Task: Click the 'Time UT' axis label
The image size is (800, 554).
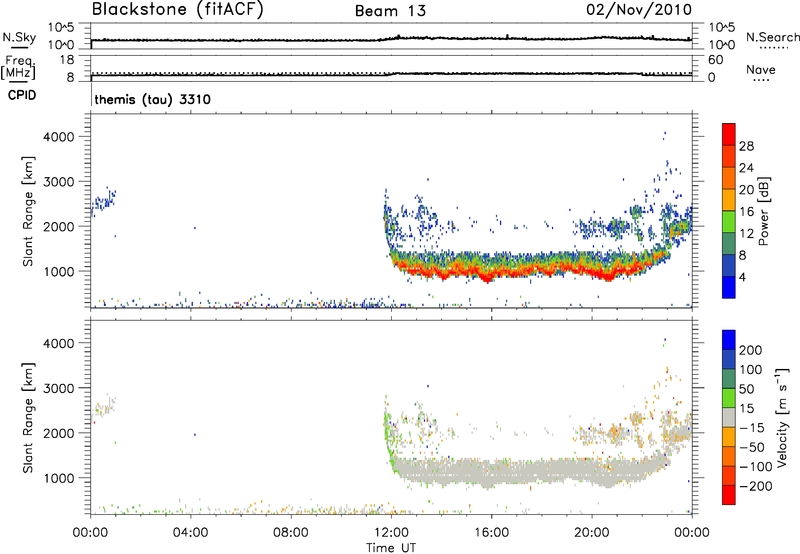Action: pyautogui.click(x=391, y=548)
